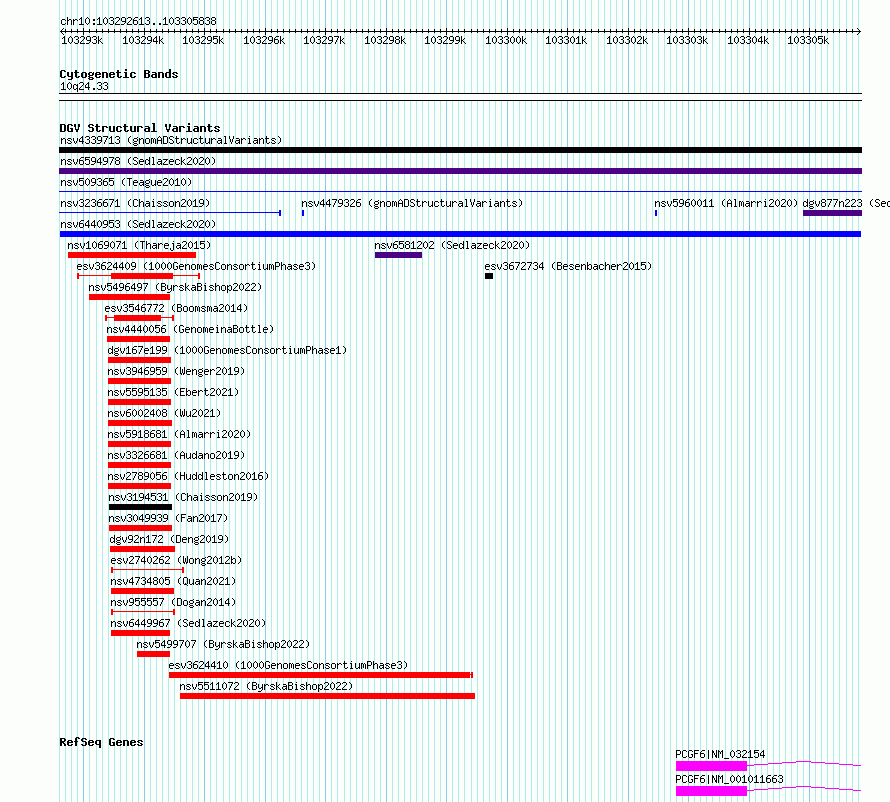Open variant nsv2789056 Huddleston2016 label

(x=188, y=476)
